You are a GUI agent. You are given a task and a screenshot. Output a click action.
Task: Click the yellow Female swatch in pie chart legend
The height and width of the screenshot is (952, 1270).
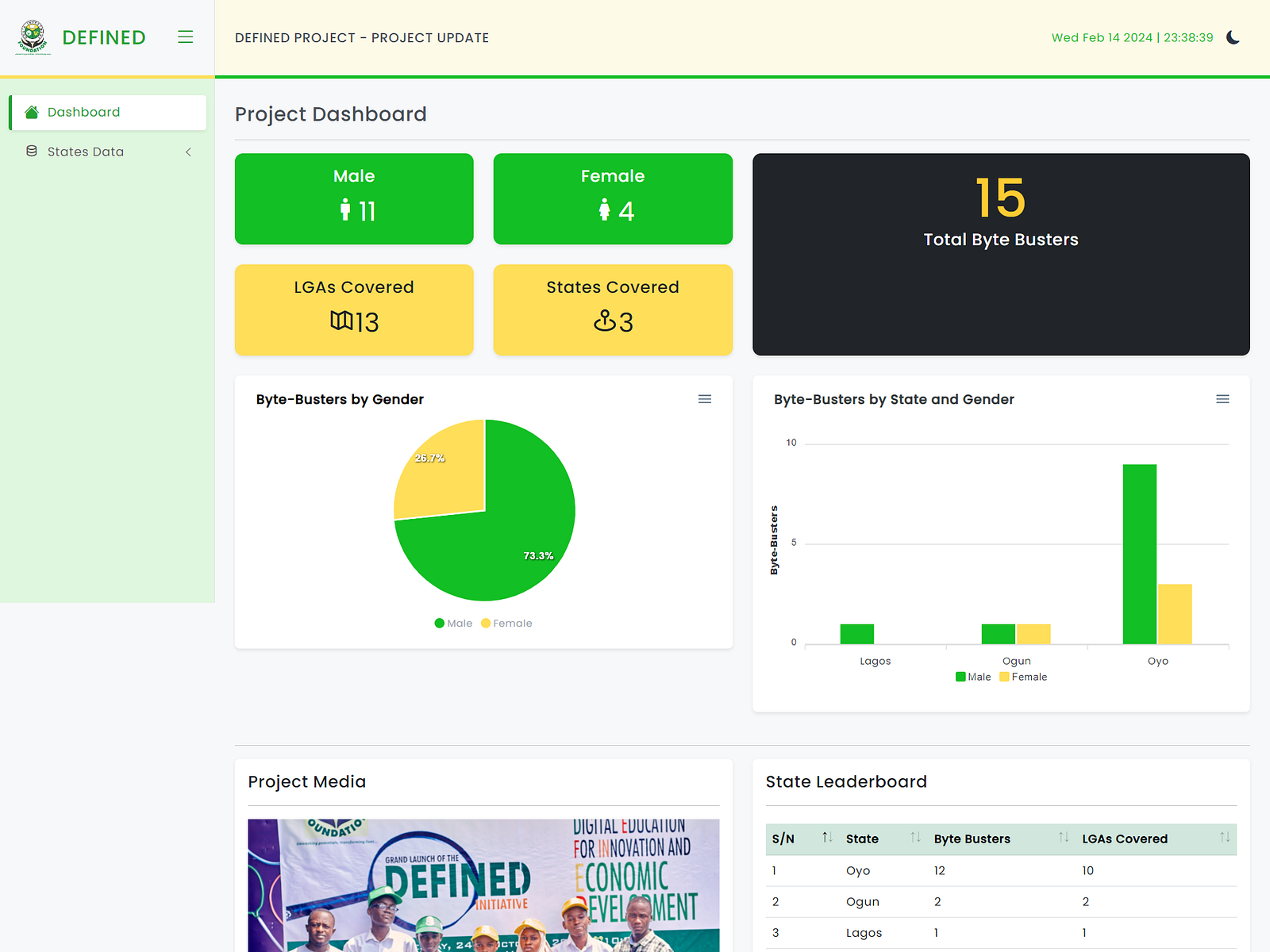[487, 623]
